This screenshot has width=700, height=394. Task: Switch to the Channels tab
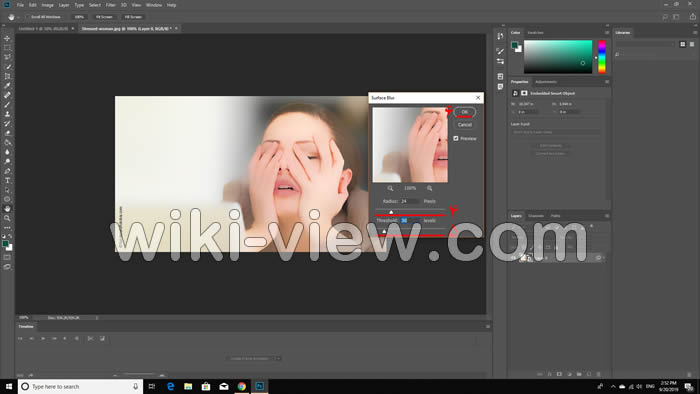click(x=536, y=216)
